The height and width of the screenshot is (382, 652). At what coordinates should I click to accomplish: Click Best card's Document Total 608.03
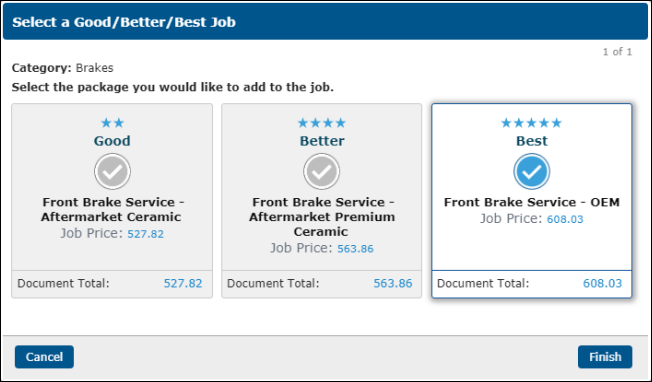tap(603, 283)
